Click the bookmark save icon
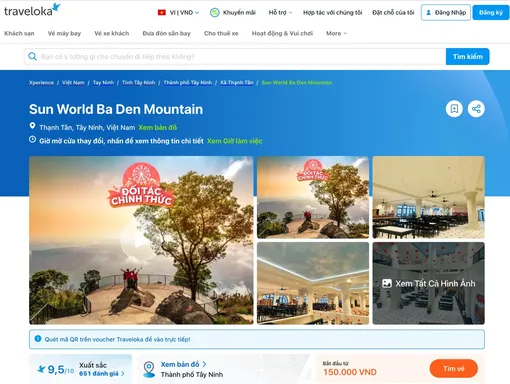 [454, 109]
